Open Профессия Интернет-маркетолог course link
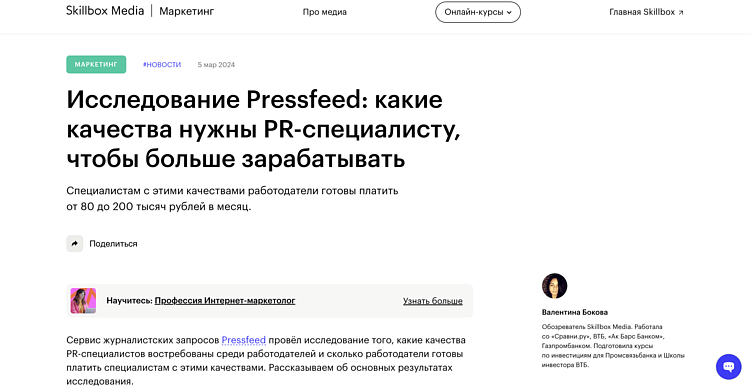Image resolution: width=751 pixels, height=389 pixels. pyautogui.click(x=225, y=301)
